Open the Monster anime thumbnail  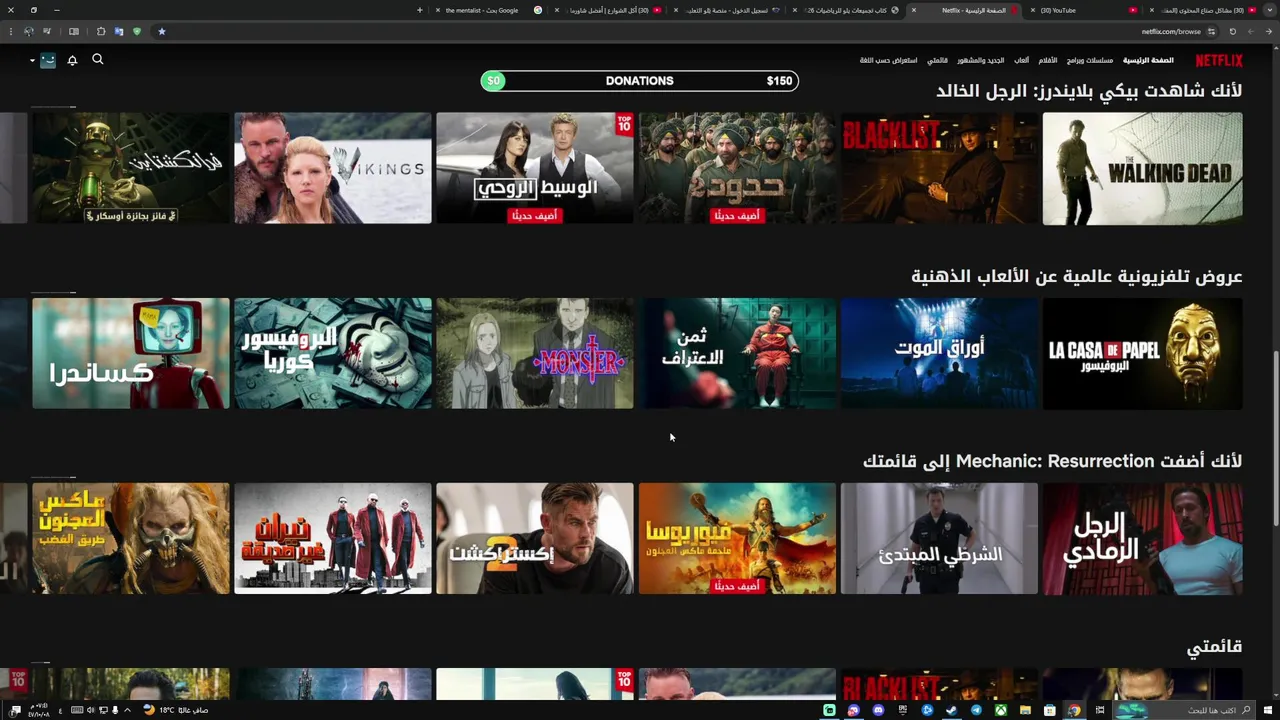(x=535, y=353)
